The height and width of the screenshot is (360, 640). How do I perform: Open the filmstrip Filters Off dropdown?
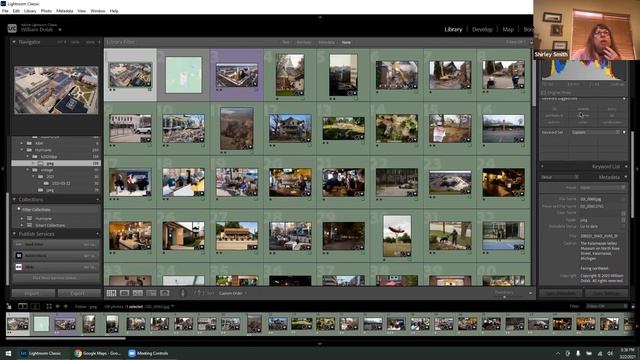606,306
